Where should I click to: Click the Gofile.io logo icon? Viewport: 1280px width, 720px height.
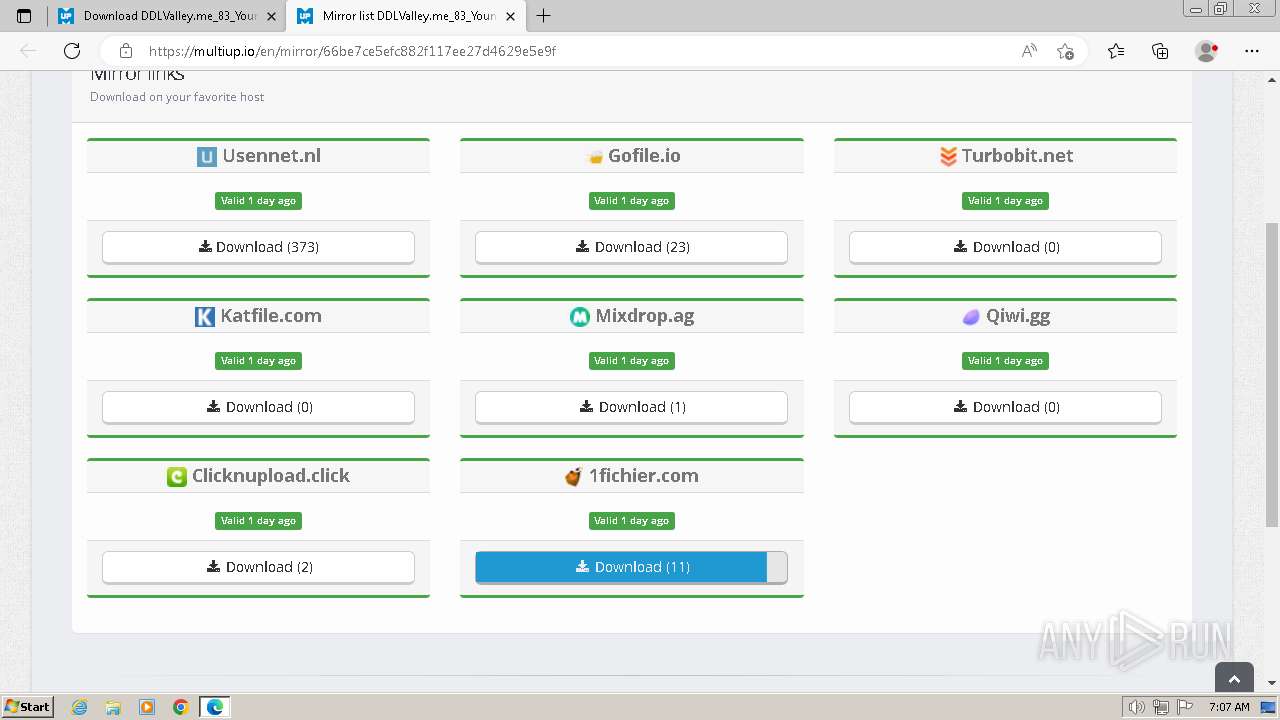[x=594, y=157]
